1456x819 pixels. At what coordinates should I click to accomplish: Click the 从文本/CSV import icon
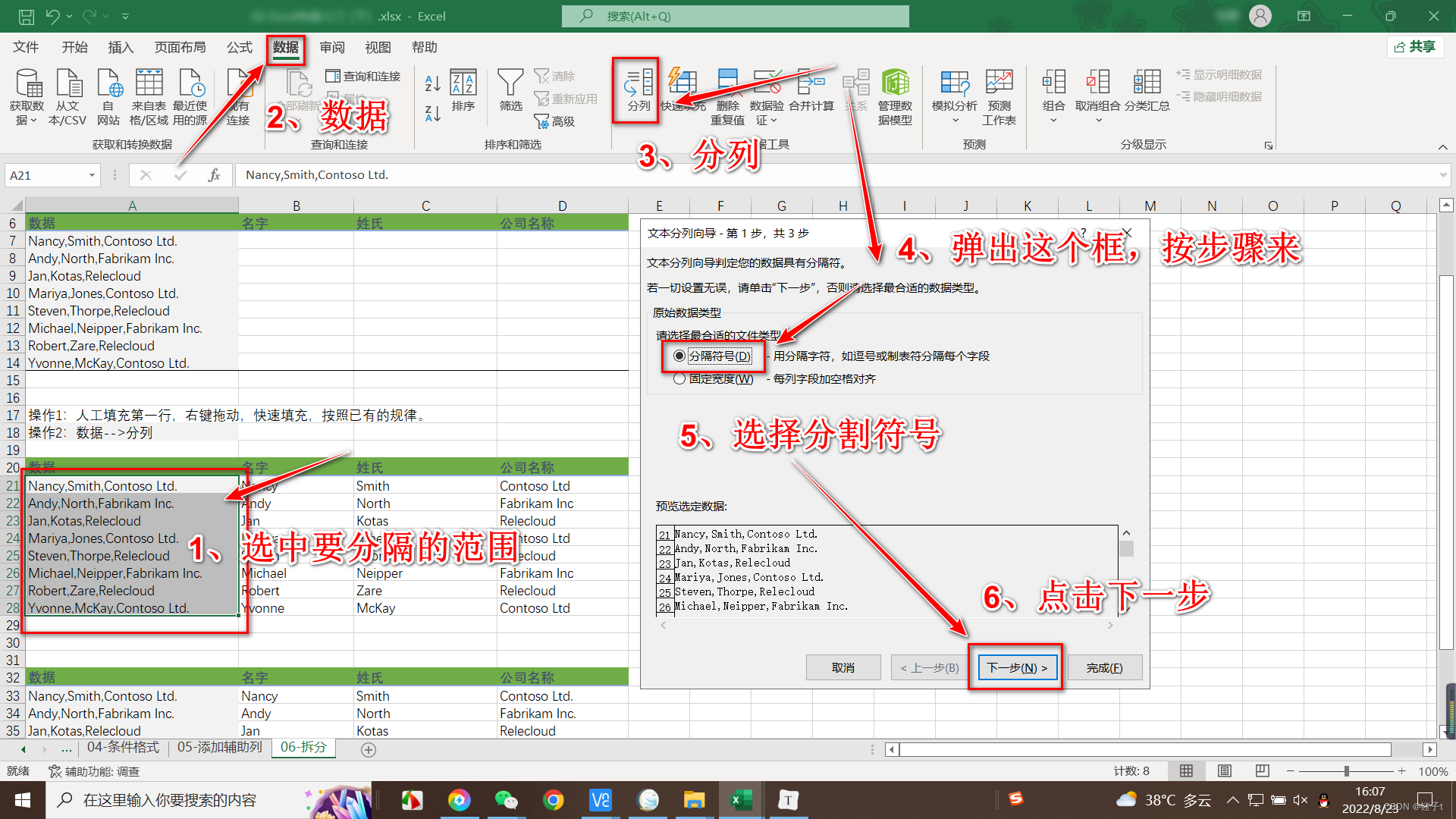click(68, 83)
